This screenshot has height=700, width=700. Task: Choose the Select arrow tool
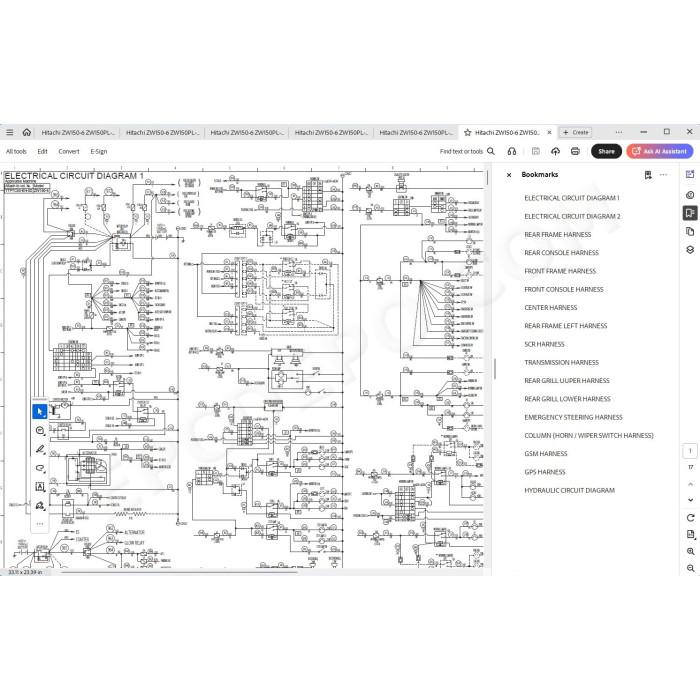(x=40, y=411)
